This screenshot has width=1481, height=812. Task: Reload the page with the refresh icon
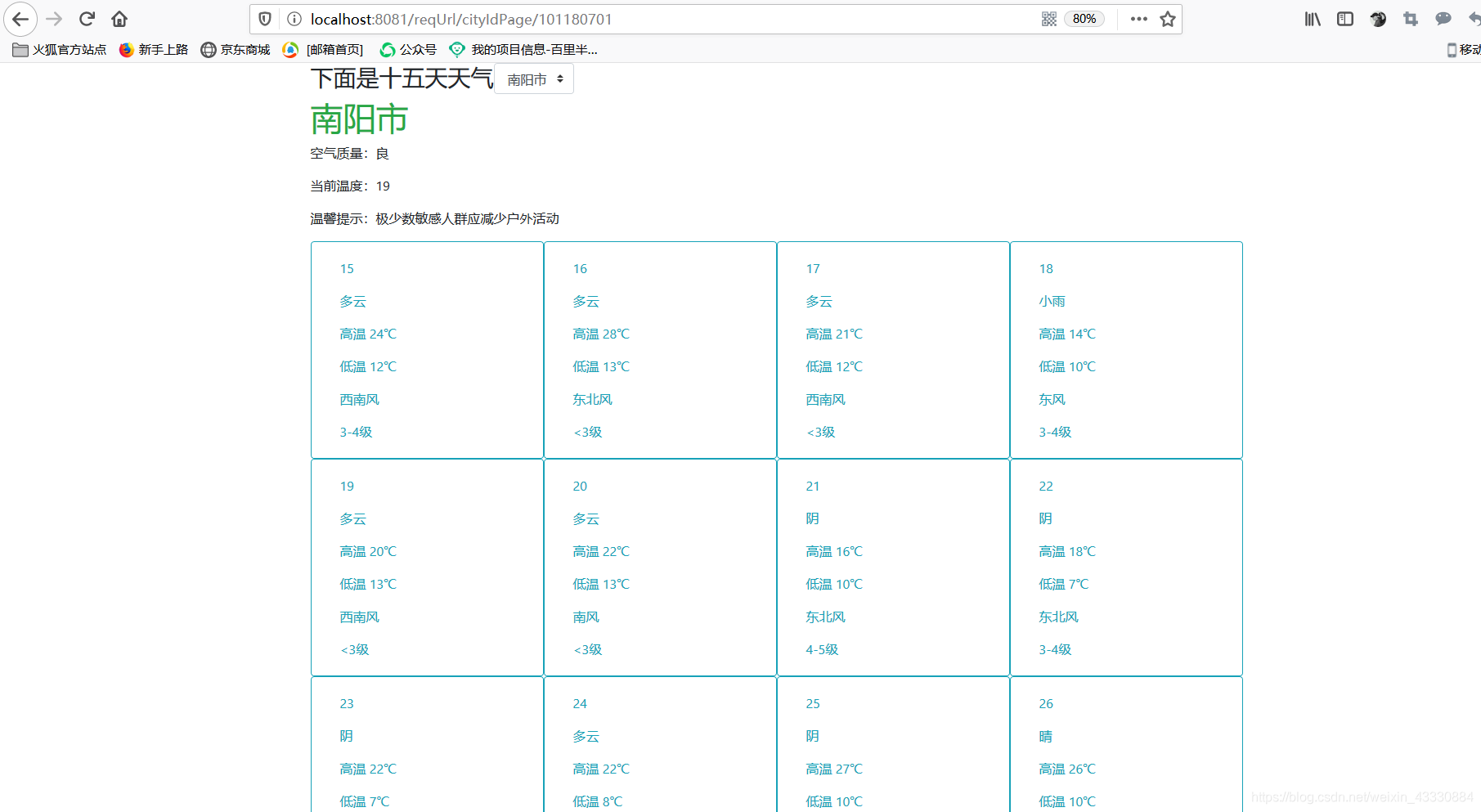(x=87, y=19)
